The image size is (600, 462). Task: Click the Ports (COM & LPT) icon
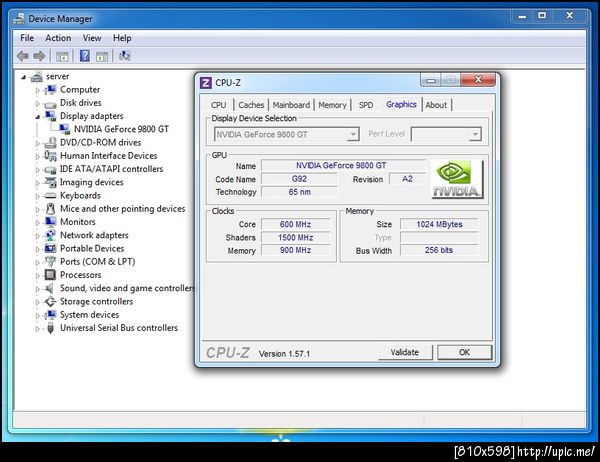coord(50,262)
